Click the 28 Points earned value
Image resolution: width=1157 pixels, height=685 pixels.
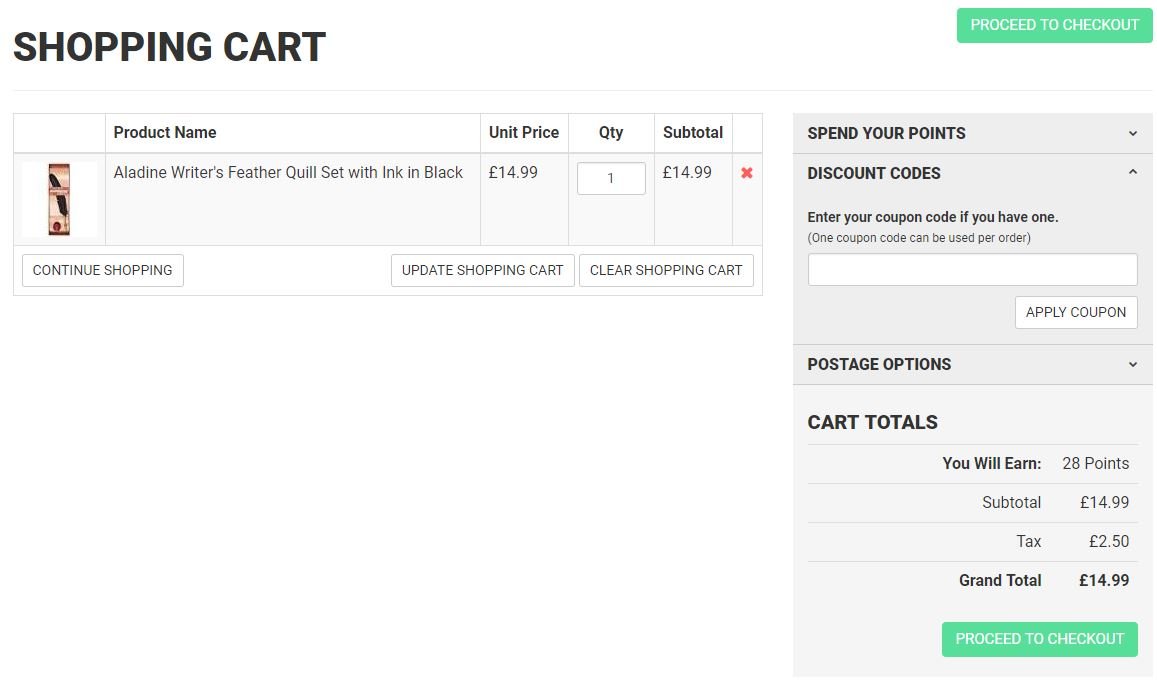(1095, 463)
